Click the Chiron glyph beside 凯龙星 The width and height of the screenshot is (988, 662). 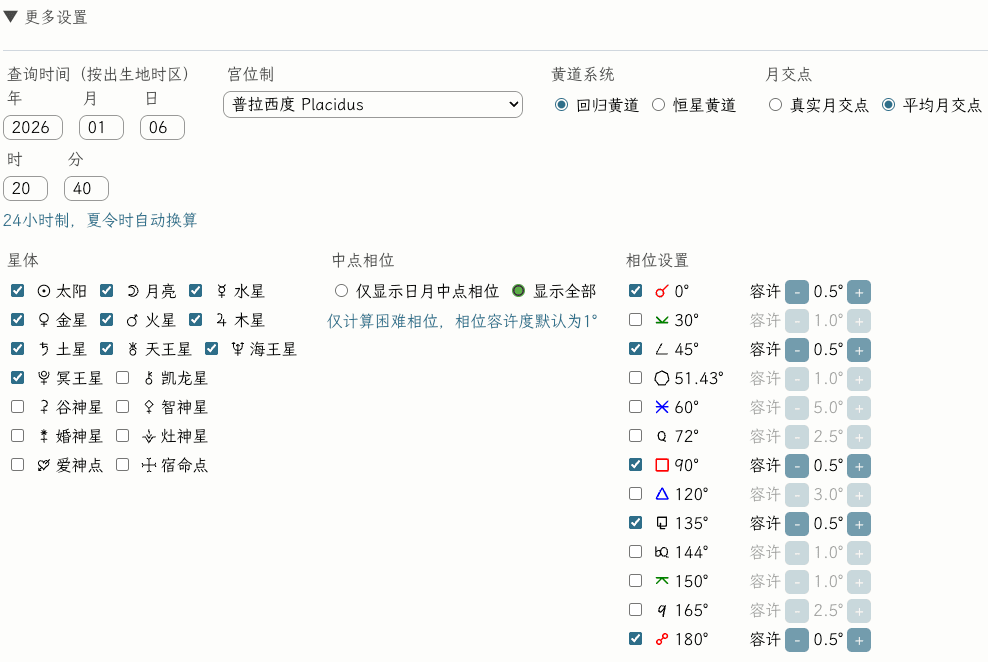point(150,378)
